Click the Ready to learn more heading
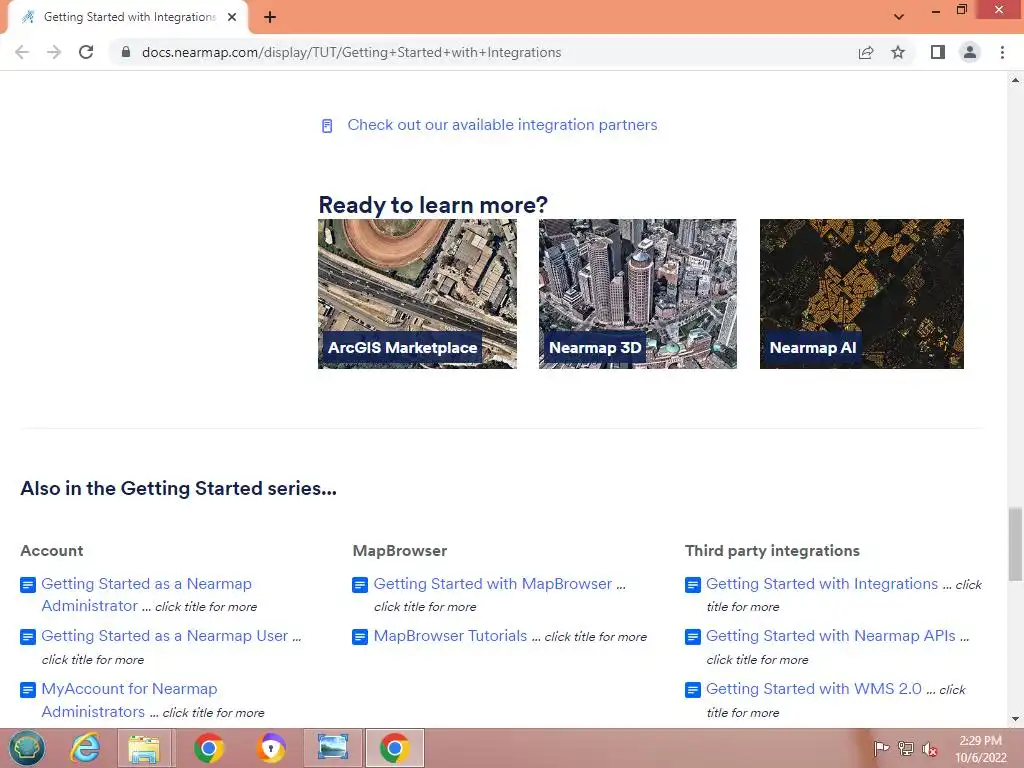 point(433,204)
